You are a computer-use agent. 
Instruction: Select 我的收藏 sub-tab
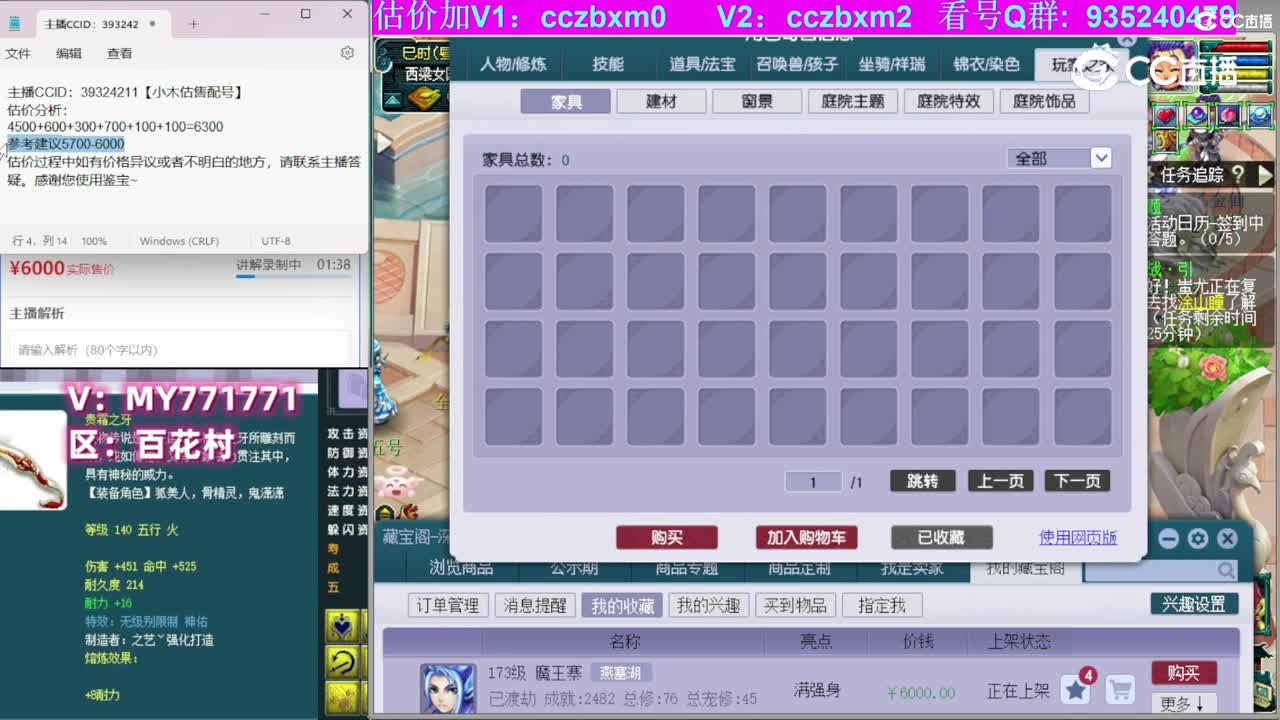(x=622, y=606)
